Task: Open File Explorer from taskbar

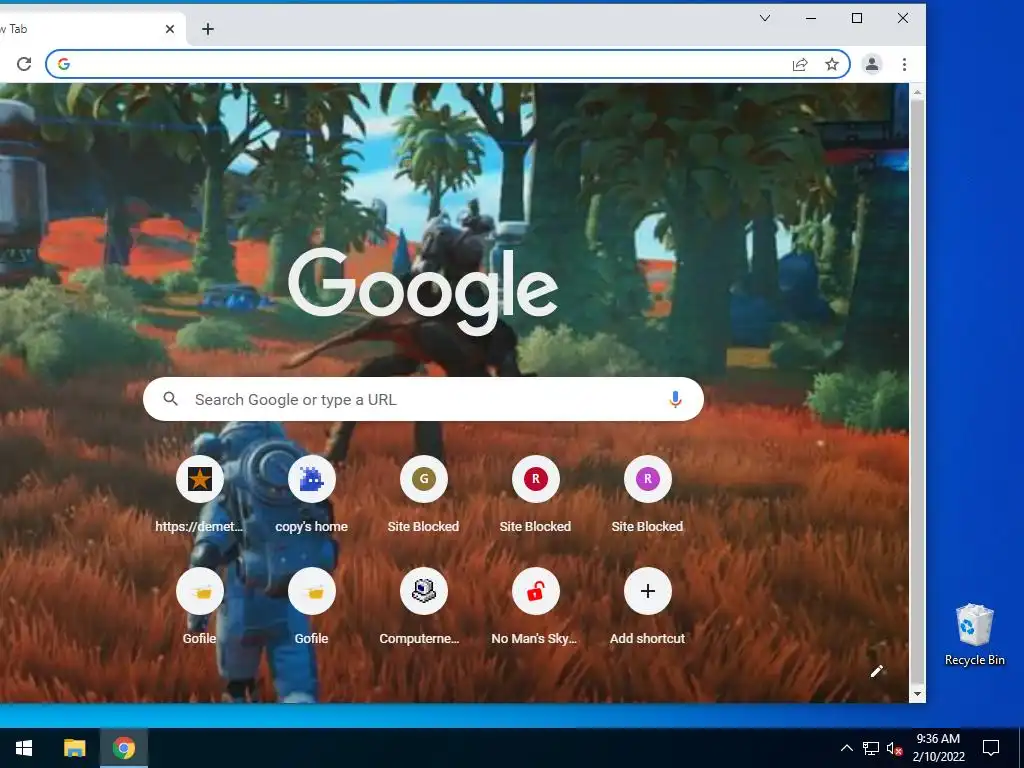Action: click(74, 748)
